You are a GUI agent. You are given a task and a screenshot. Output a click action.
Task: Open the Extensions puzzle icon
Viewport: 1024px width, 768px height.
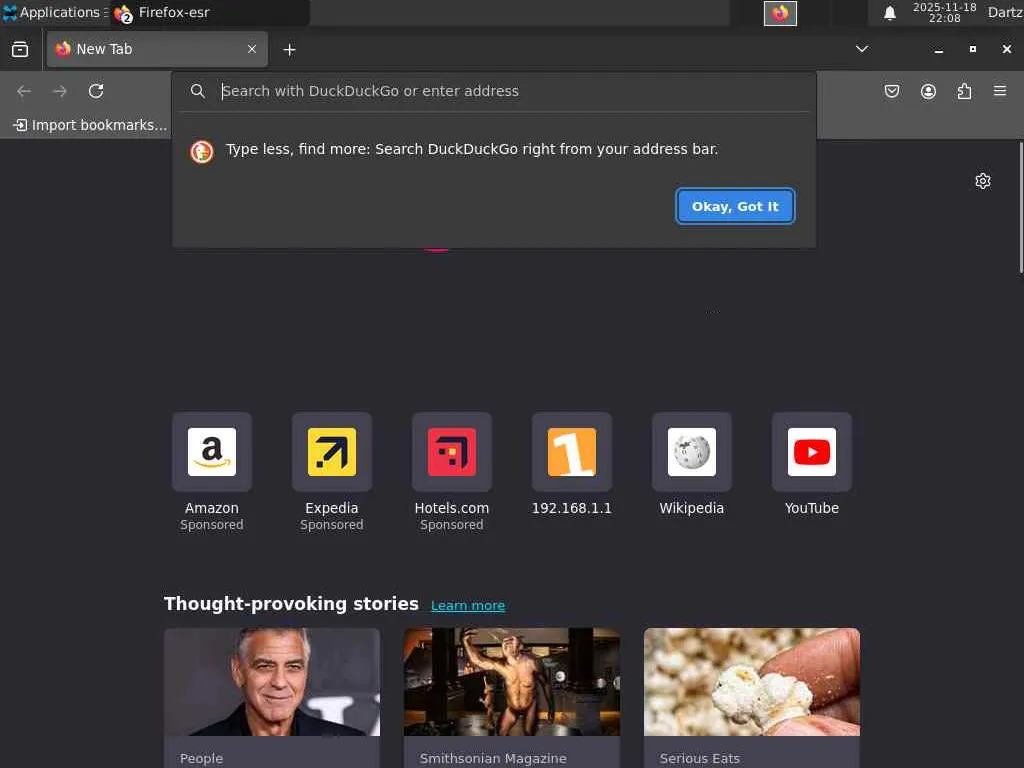(x=964, y=91)
